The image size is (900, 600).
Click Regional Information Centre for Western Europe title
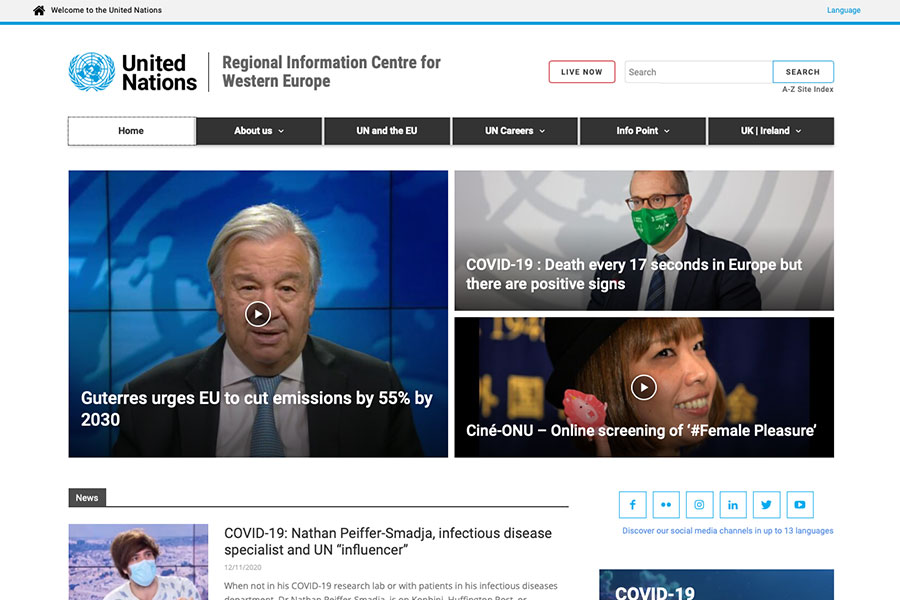[331, 72]
